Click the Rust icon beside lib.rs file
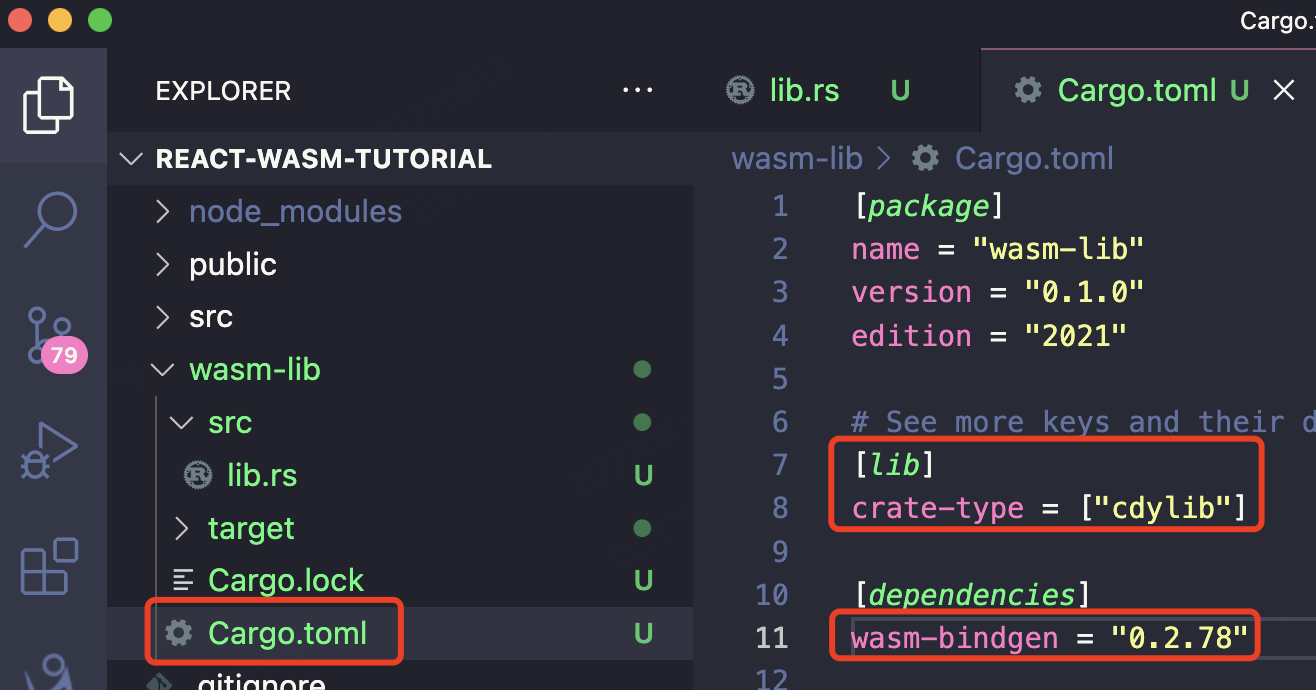The width and height of the screenshot is (1316, 690). click(x=198, y=475)
